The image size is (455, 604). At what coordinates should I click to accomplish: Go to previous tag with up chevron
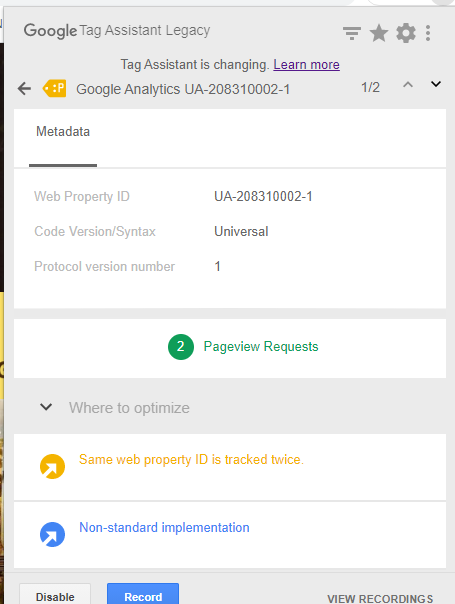[408, 85]
